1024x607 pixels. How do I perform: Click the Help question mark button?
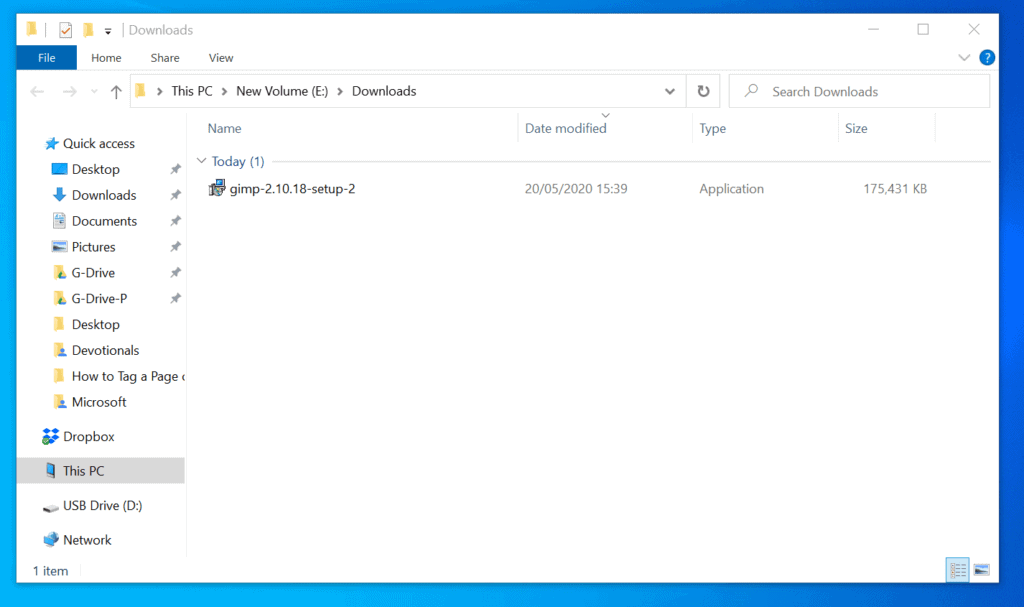coord(987,57)
